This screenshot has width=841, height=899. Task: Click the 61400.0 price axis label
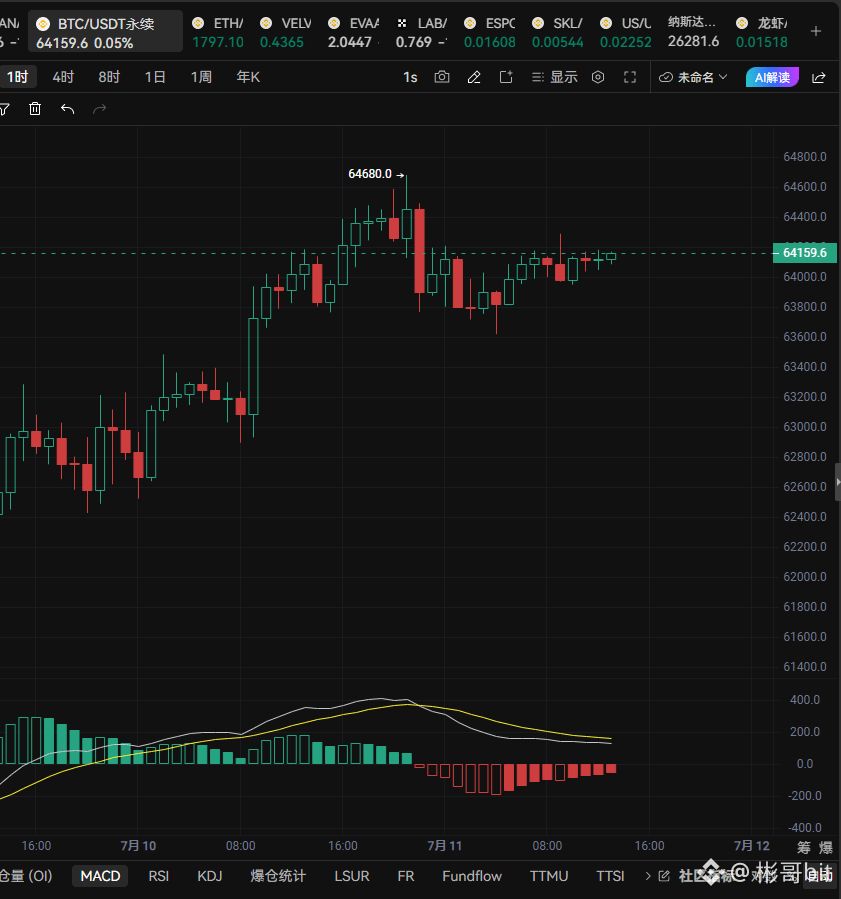tap(805, 667)
